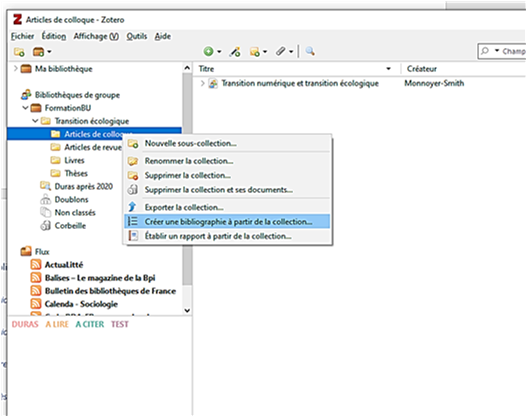Choose Supprimer la collection et ses documents
Screen dimensions: 526x416
coord(227,190)
